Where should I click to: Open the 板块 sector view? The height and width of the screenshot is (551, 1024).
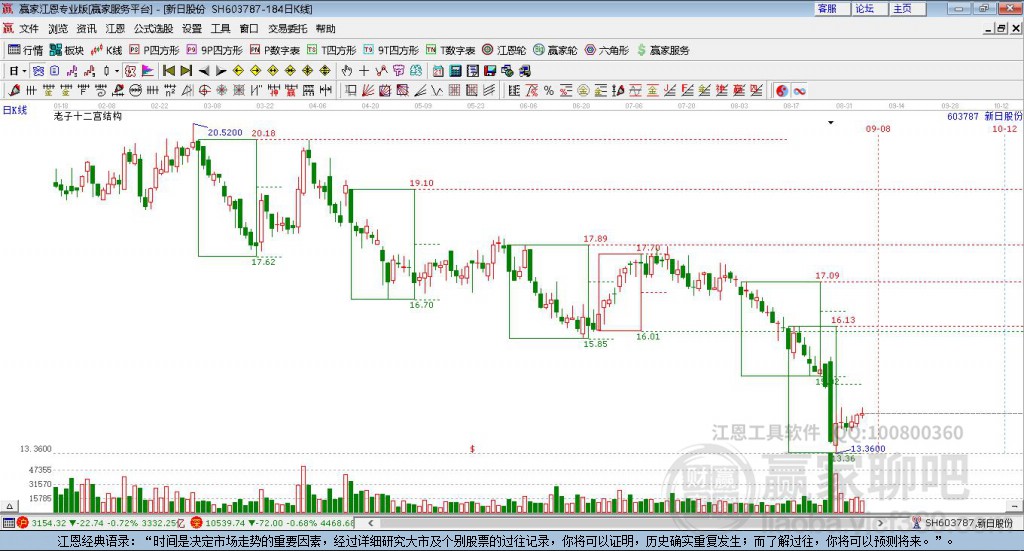click(67, 50)
